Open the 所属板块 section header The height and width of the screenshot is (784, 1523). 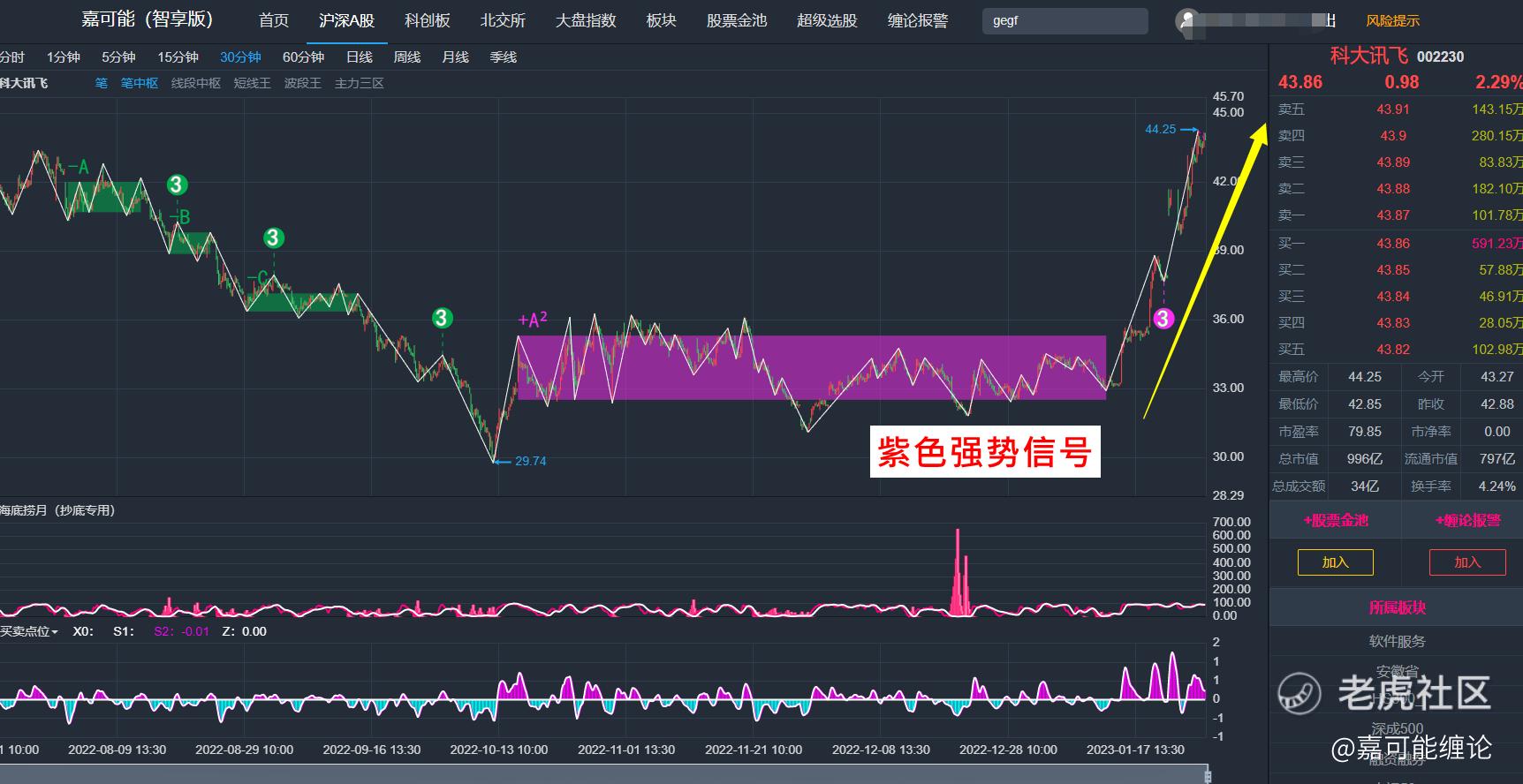[1398, 607]
